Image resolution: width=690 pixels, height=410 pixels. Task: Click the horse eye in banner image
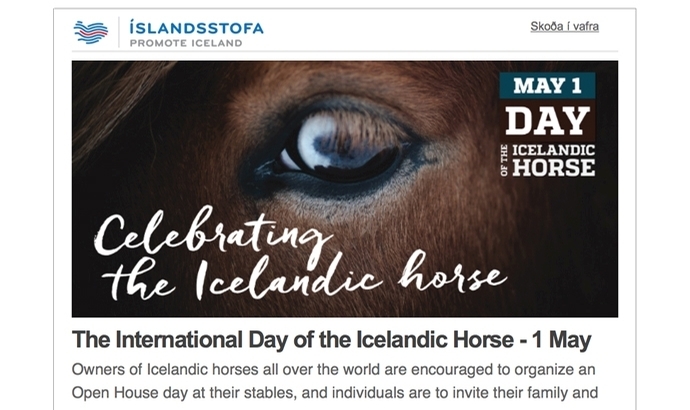(341, 145)
